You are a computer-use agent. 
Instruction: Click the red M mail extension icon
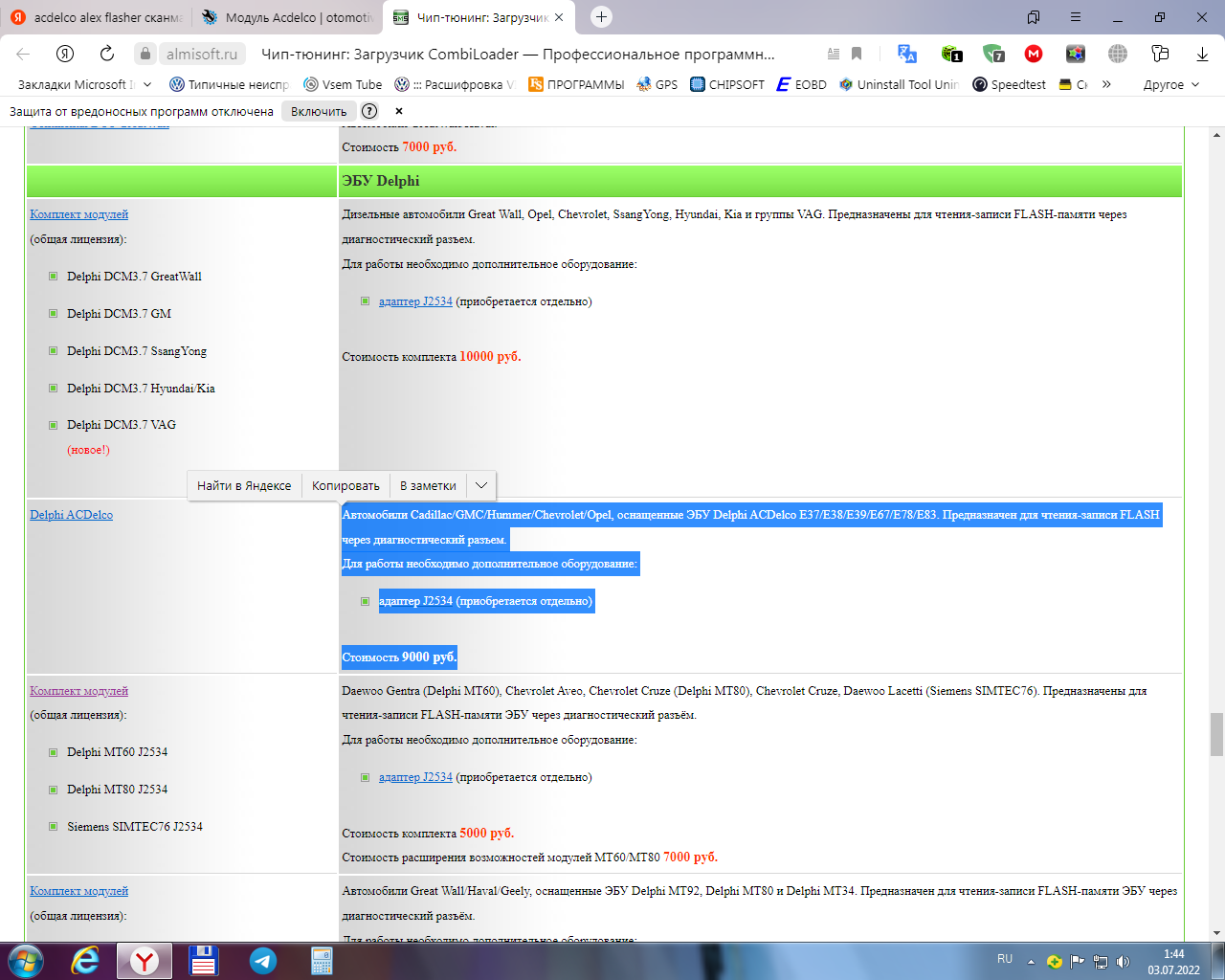[x=1034, y=54]
